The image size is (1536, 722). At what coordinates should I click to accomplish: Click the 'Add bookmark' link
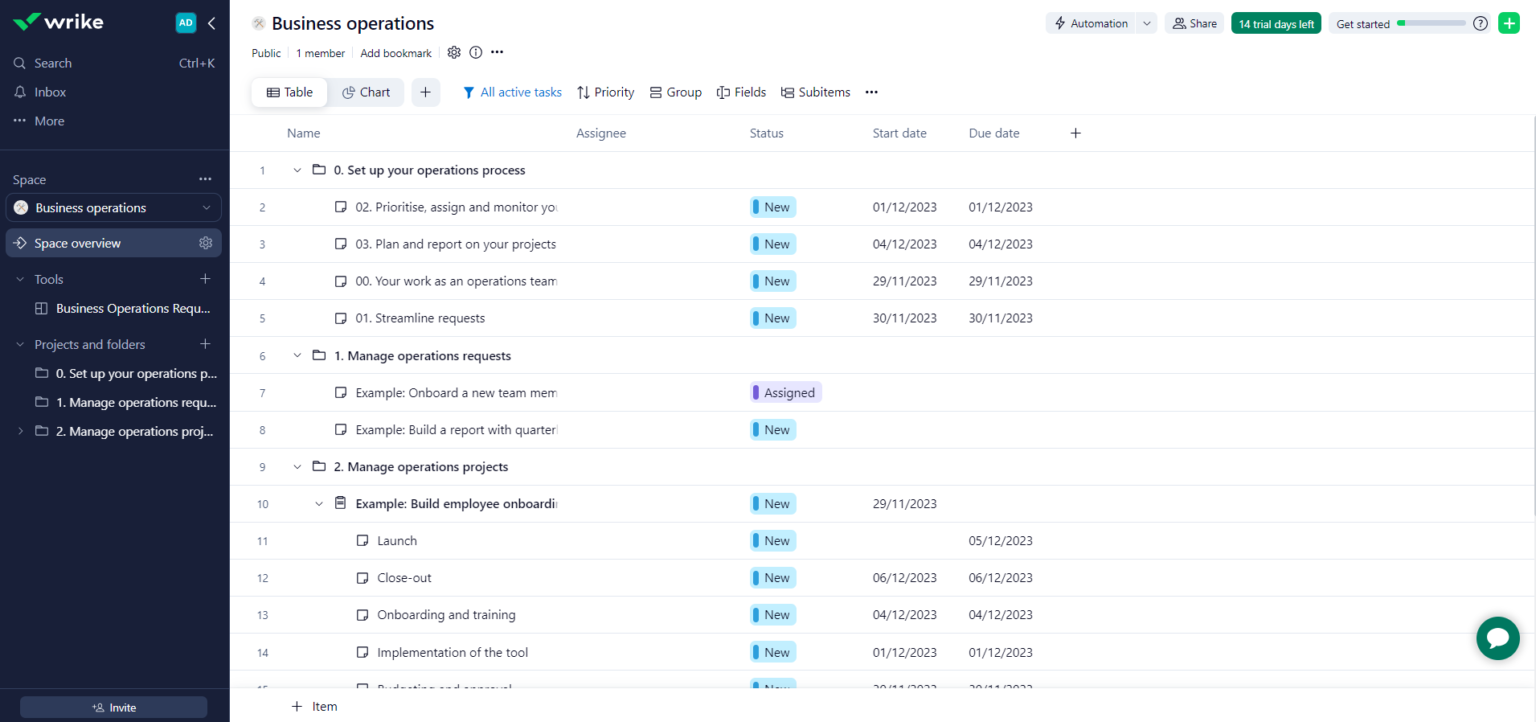395,52
